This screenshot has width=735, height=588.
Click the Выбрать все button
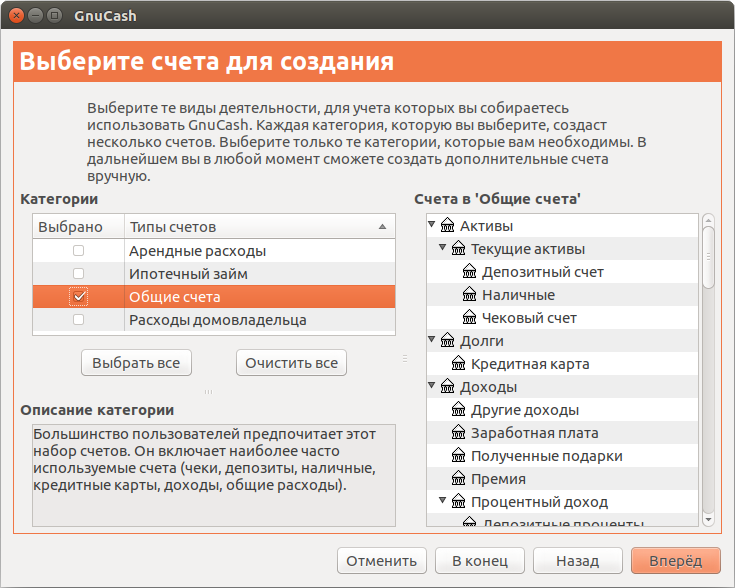click(136, 363)
